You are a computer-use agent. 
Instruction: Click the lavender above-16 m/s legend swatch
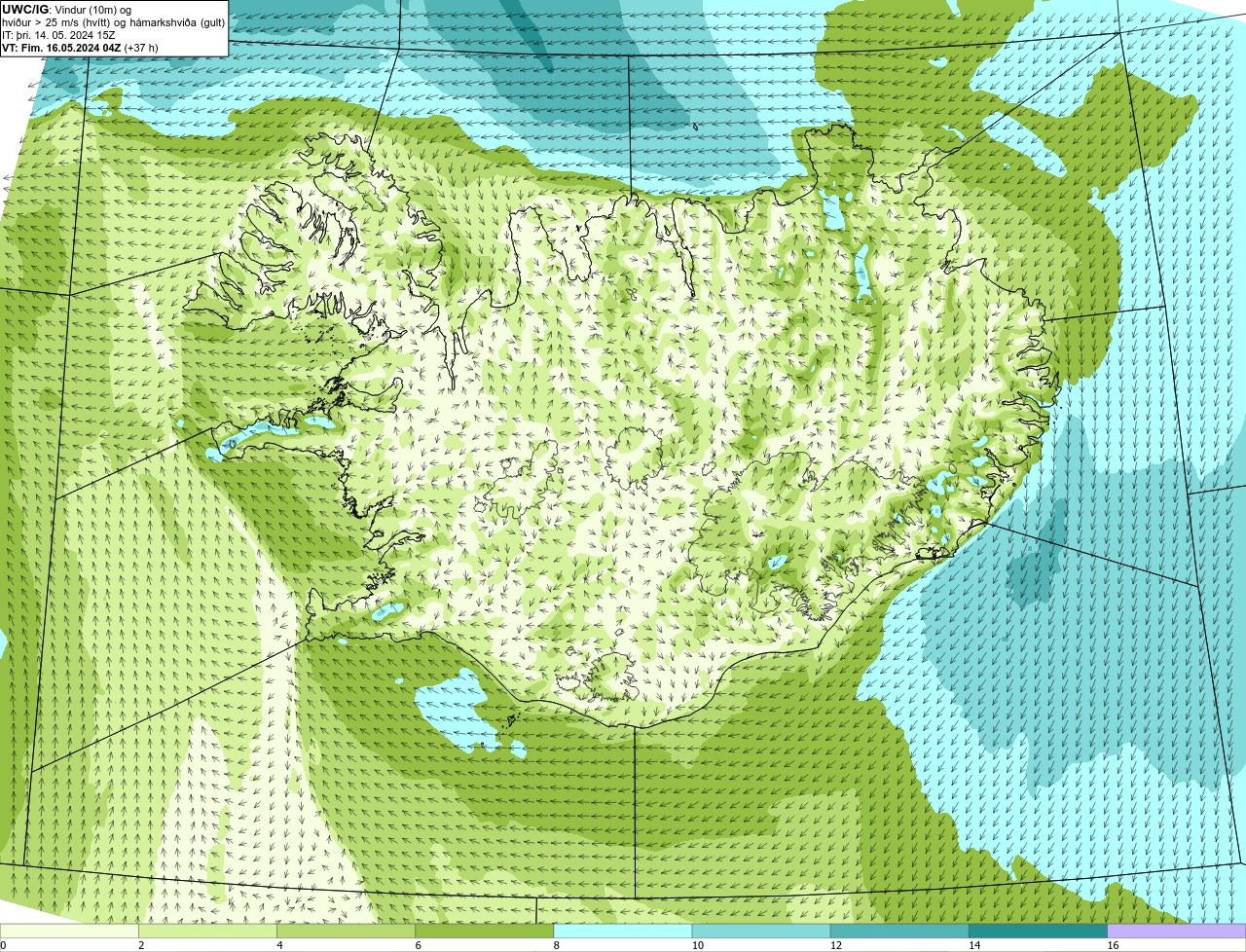[1176, 931]
